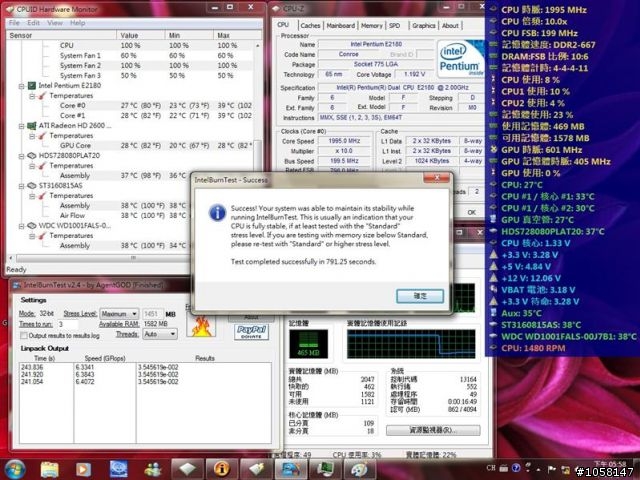This screenshot has width=640, height=480.
Task: Click the Windows Live Messenger taskbar icon
Action: click(x=153, y=469)
